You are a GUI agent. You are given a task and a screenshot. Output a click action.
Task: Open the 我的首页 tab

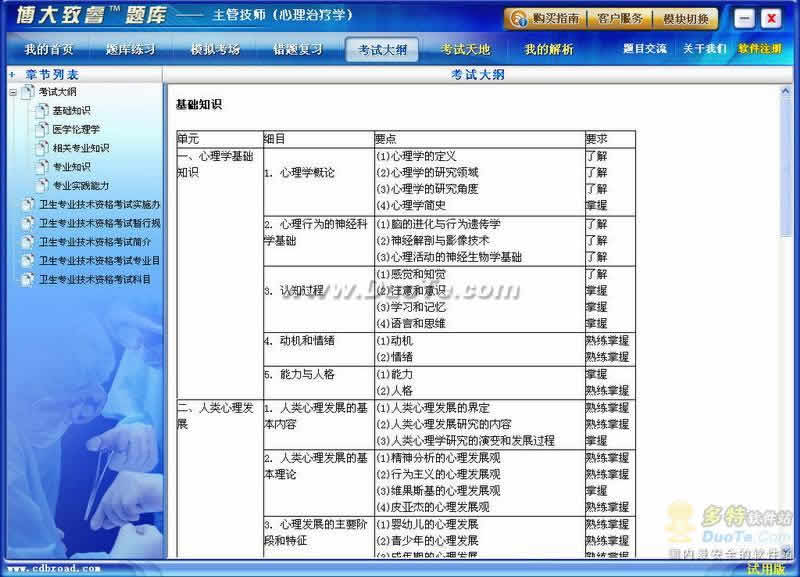click(x=49, y=49)
